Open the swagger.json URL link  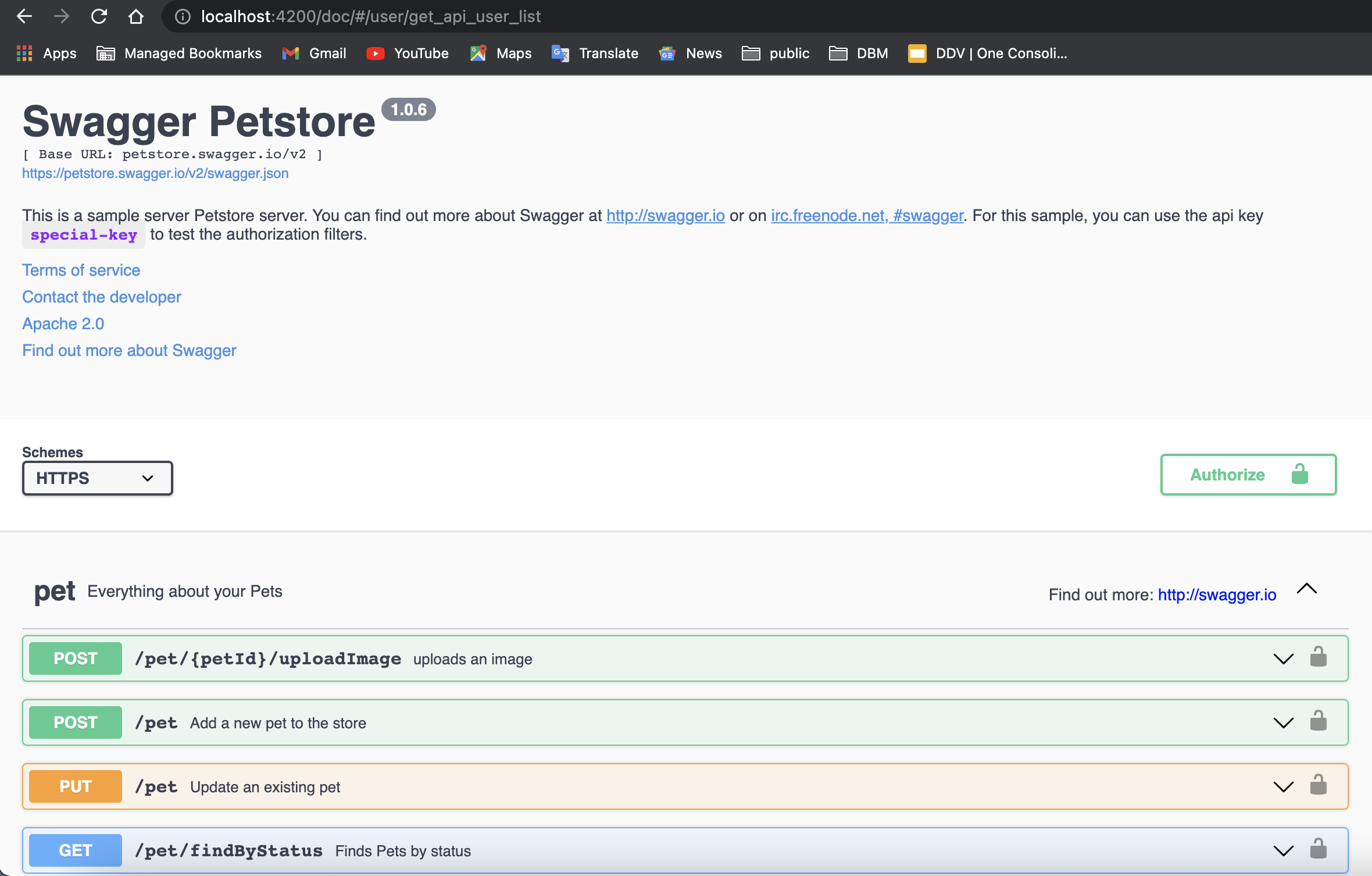tap(155, 173)
